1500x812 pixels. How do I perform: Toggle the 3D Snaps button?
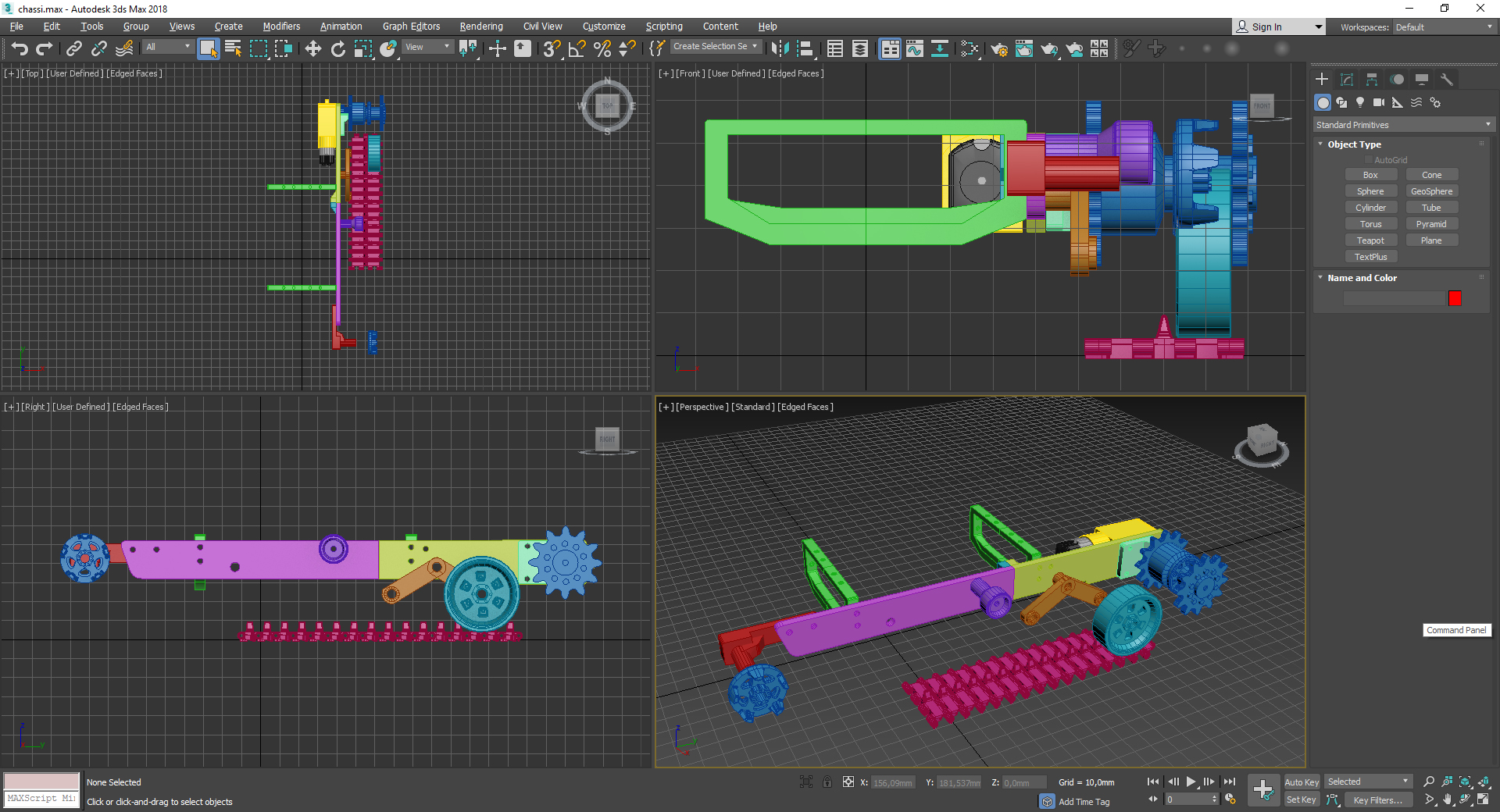click(x=552, y=48)
